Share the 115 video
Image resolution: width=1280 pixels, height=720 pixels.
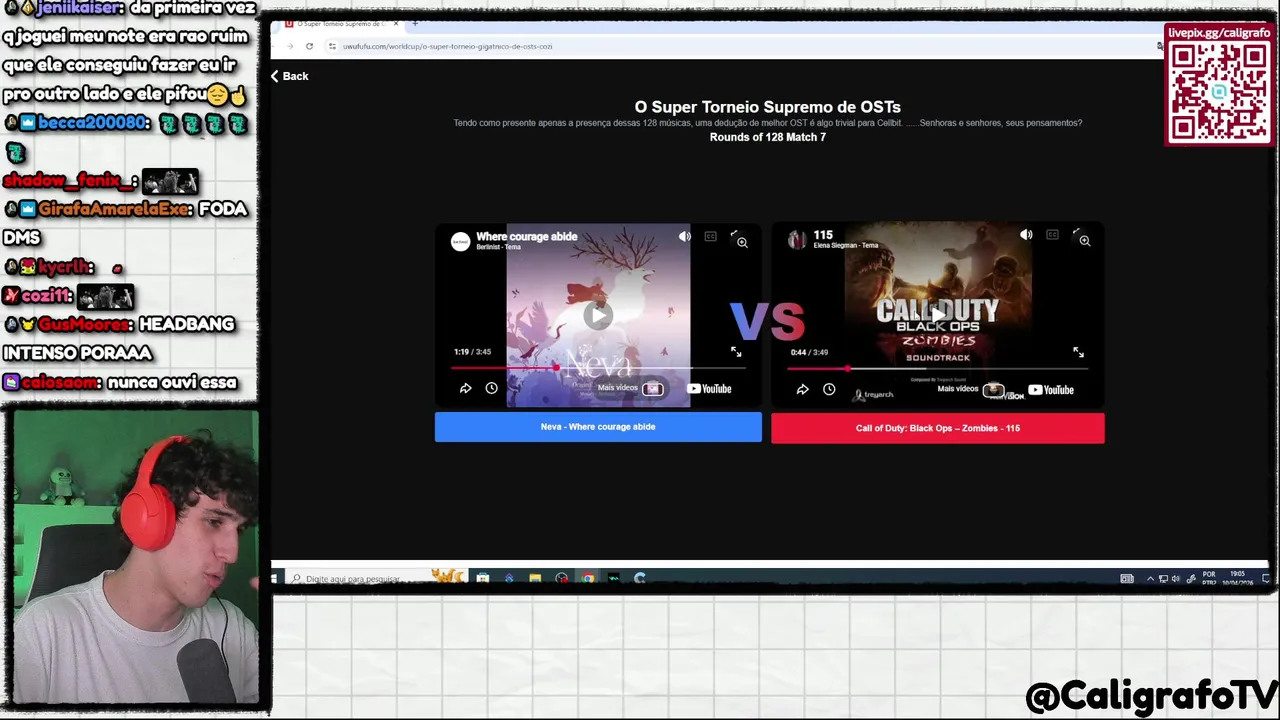(x=802, y=389)
